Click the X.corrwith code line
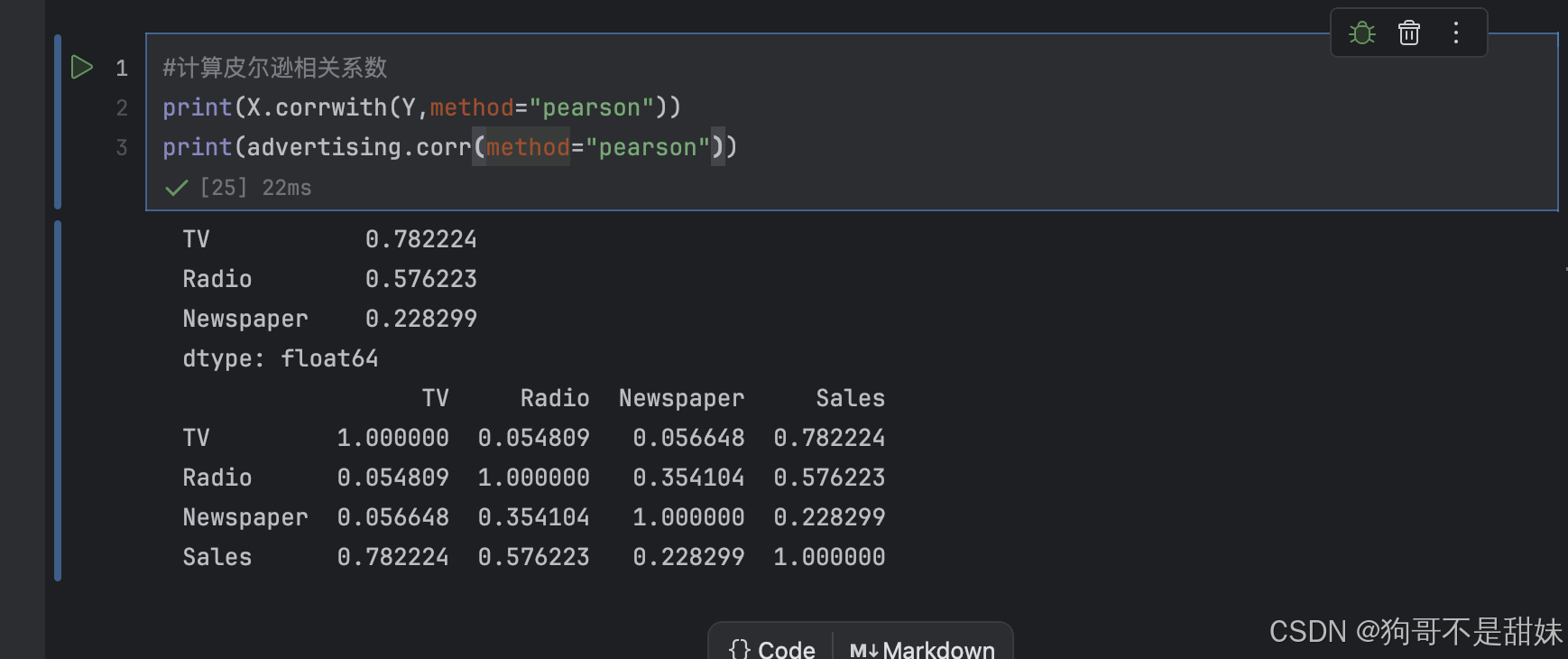 pyautogui.click(x=422, y=107)
